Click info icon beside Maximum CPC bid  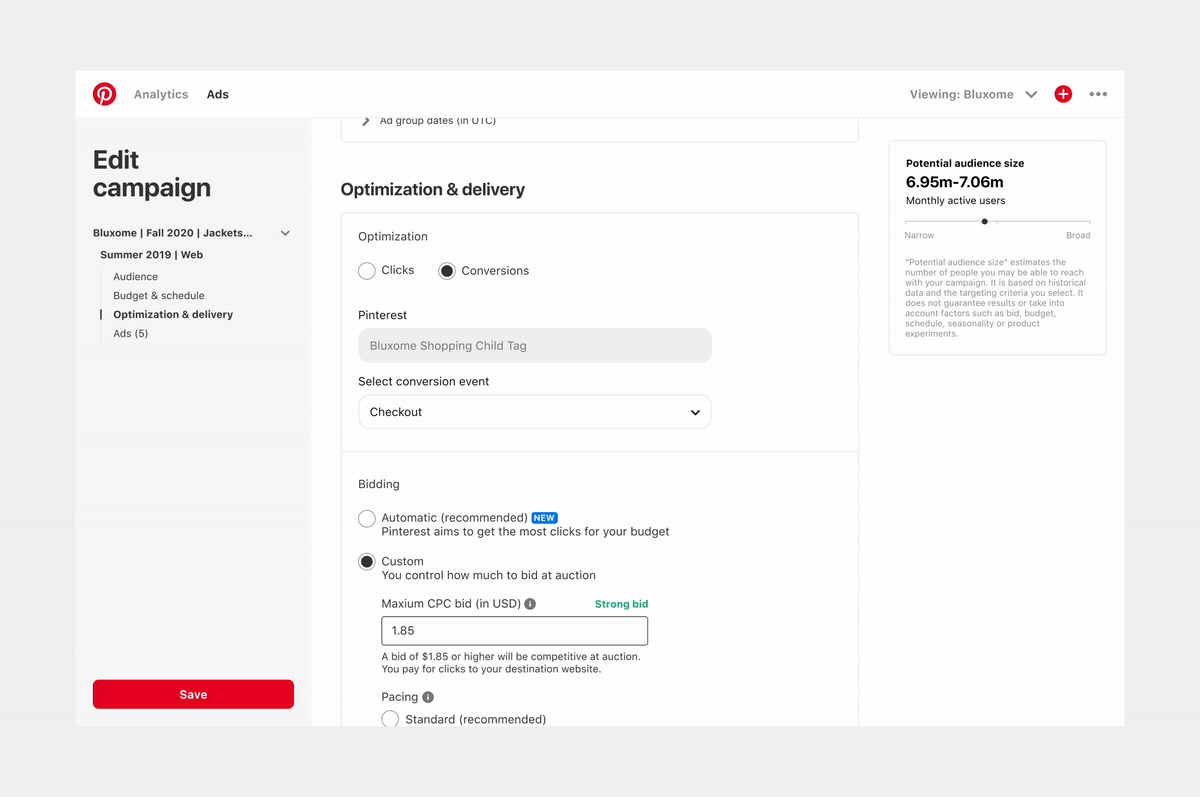(530, 604)
